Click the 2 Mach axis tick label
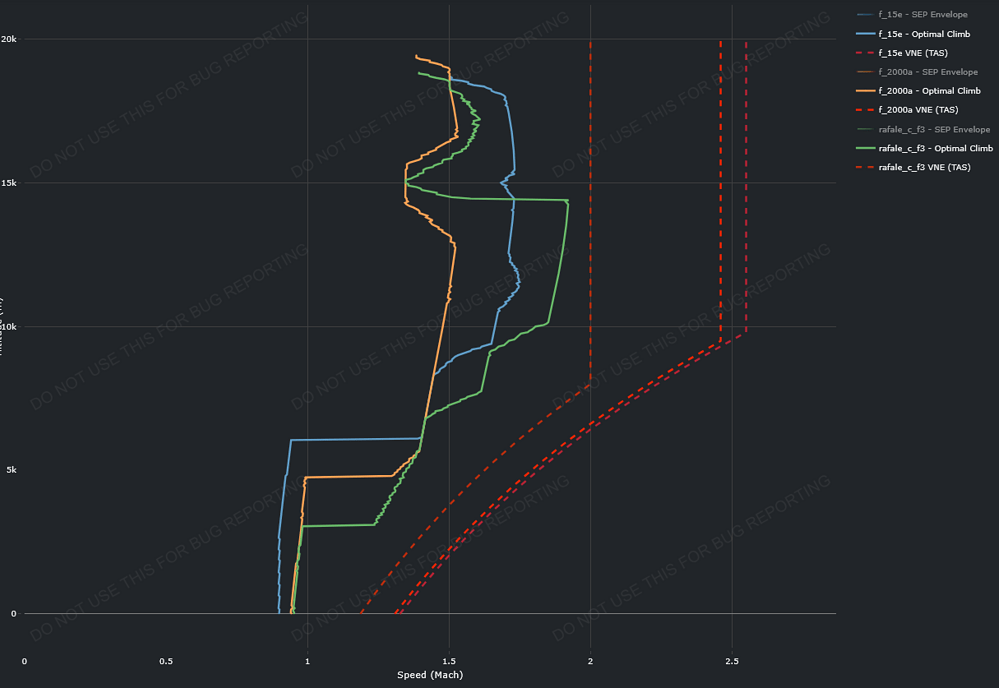This screenshot has width=999, height=688. (591, 661)
